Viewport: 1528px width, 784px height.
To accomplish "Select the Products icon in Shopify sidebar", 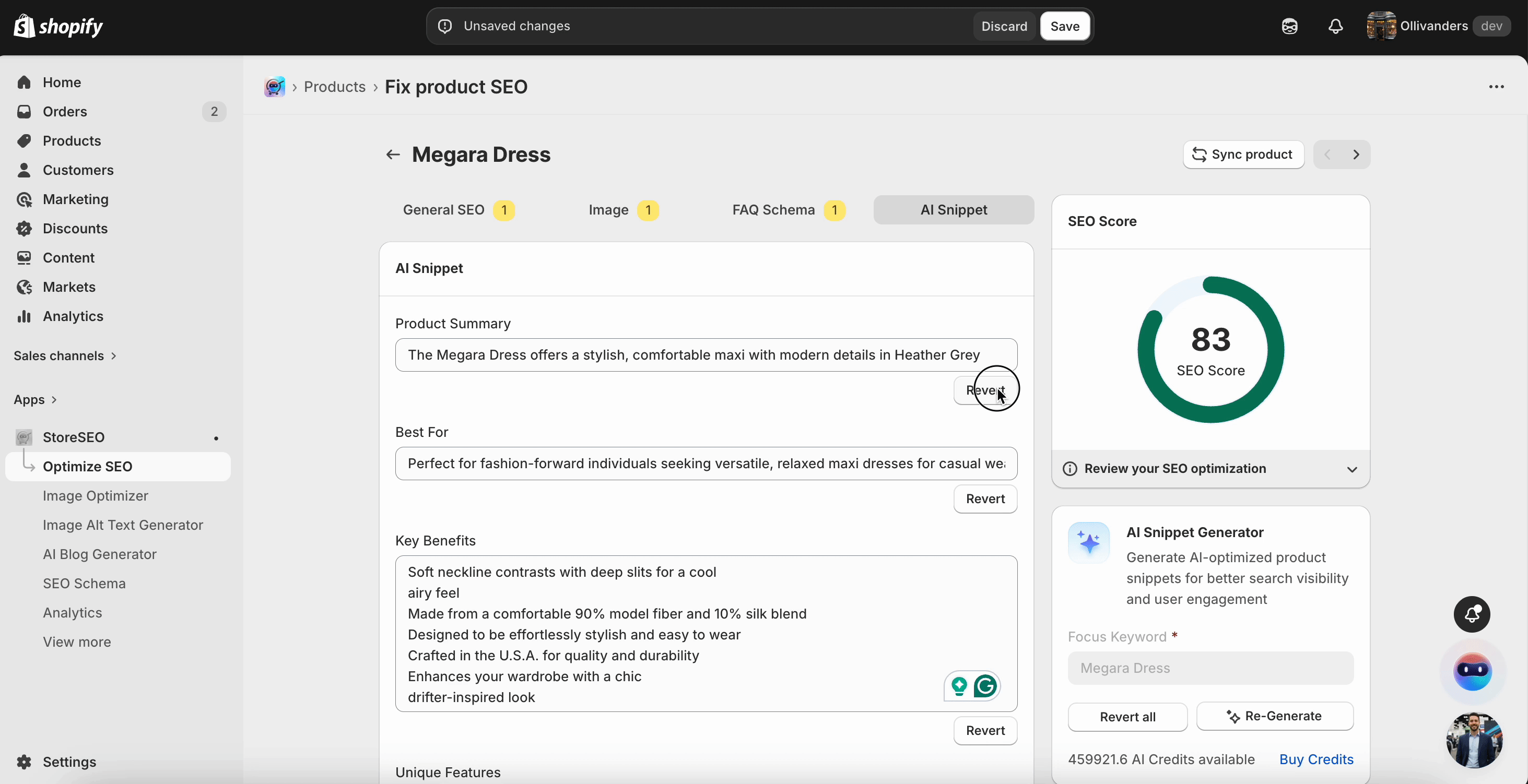I will pos(23,140).
